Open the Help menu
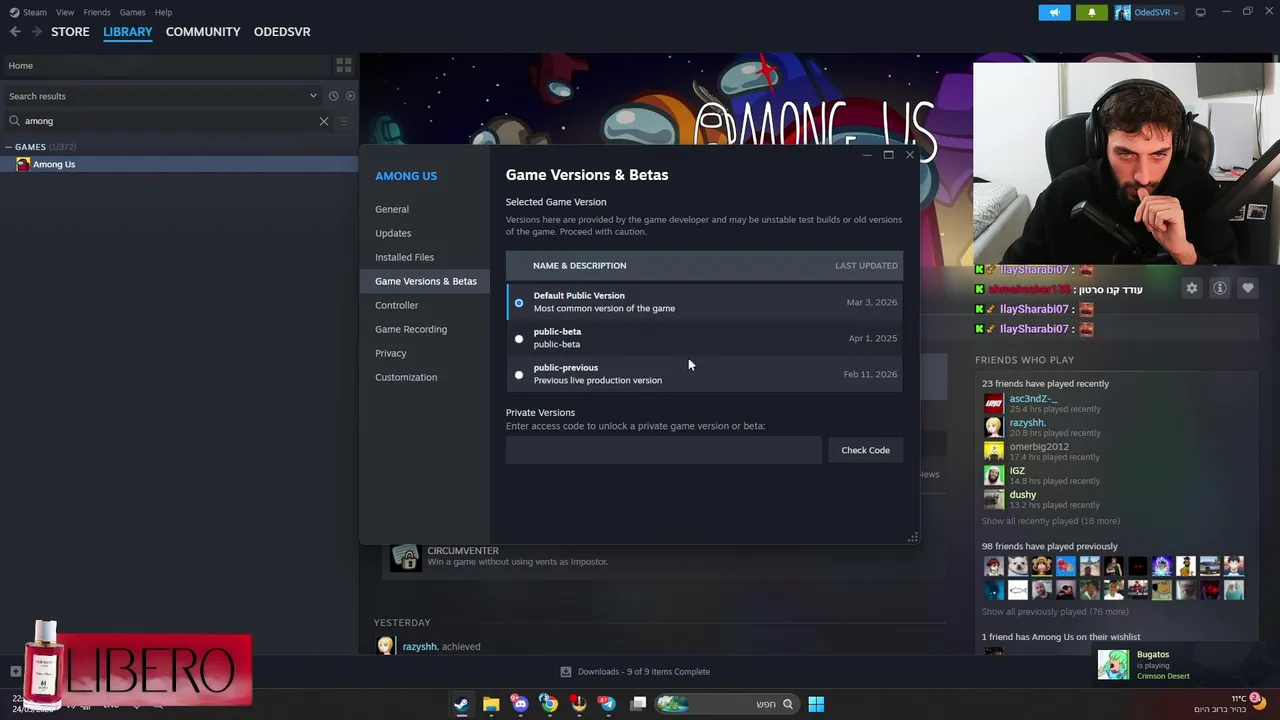Viewport: 1280px width, 720px height. point(163,12)
